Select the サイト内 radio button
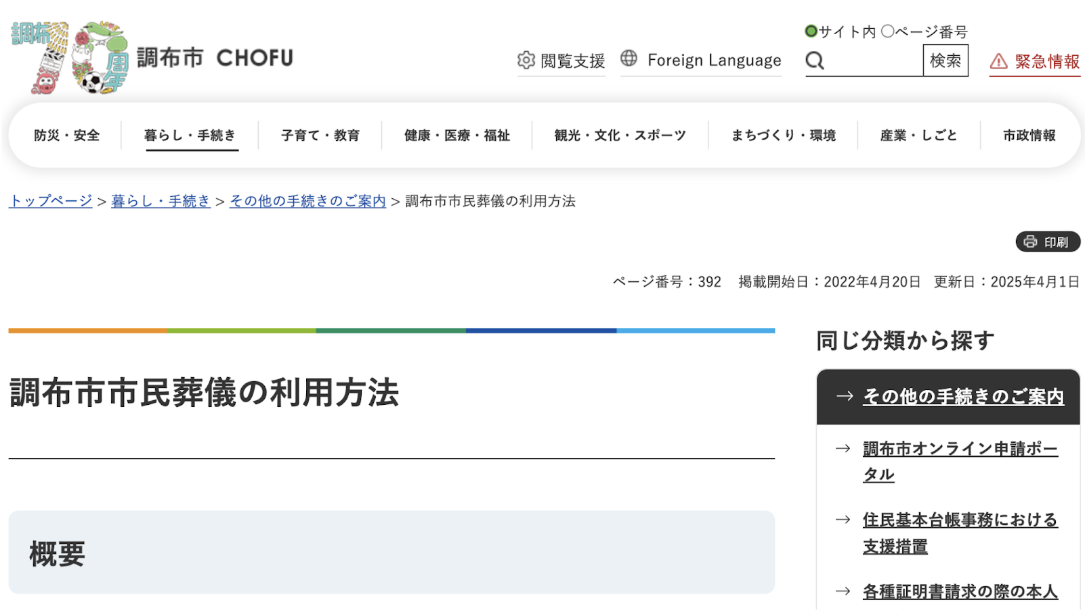Viewport: 1092px width, 614px height. pyautogui.click(x=811, y=32)
